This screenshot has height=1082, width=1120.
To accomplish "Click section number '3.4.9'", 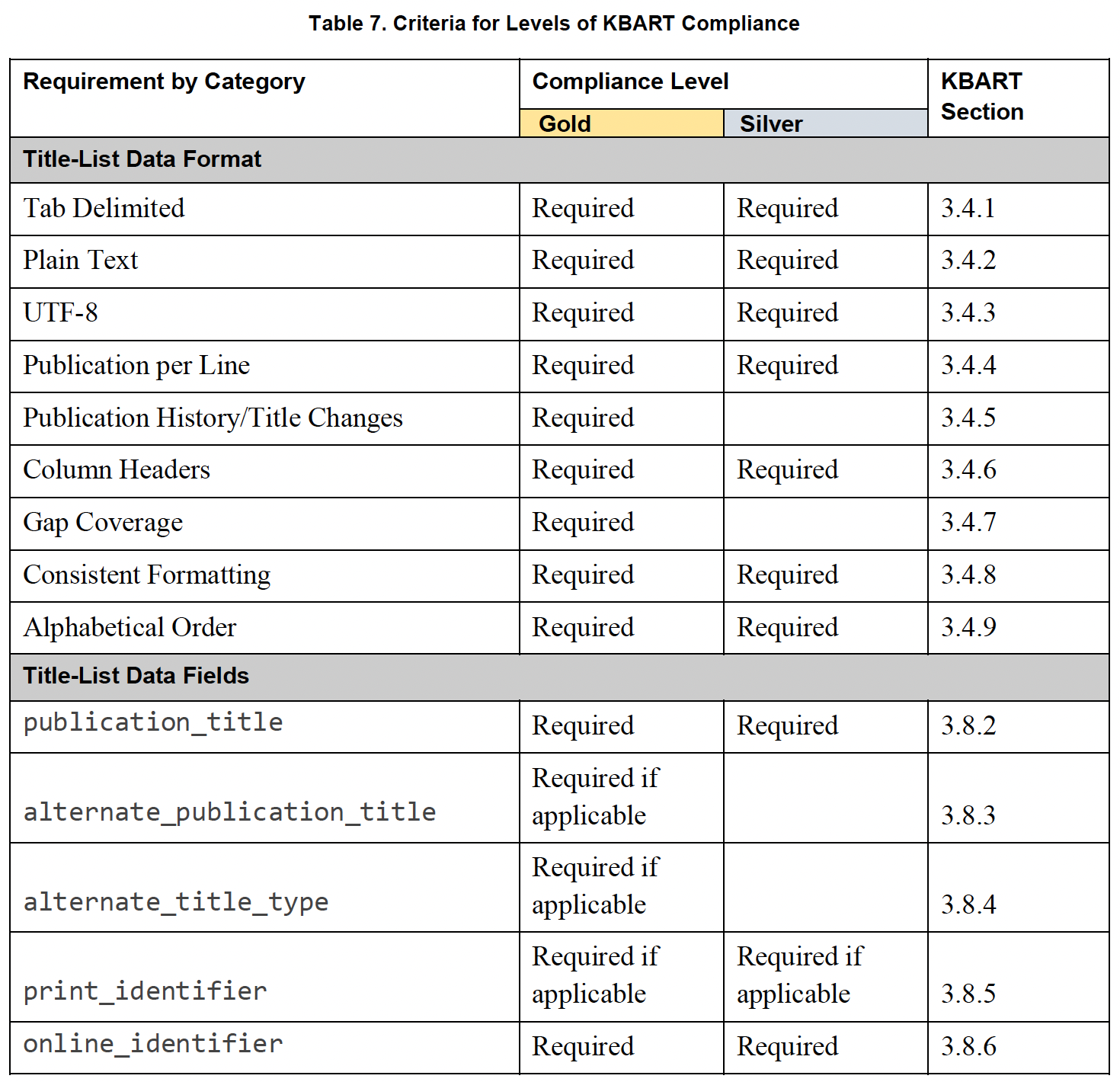I will 968,627.
